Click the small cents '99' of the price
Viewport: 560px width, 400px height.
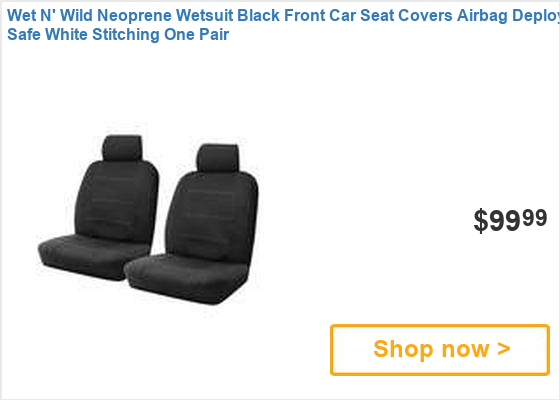(535, 218)
